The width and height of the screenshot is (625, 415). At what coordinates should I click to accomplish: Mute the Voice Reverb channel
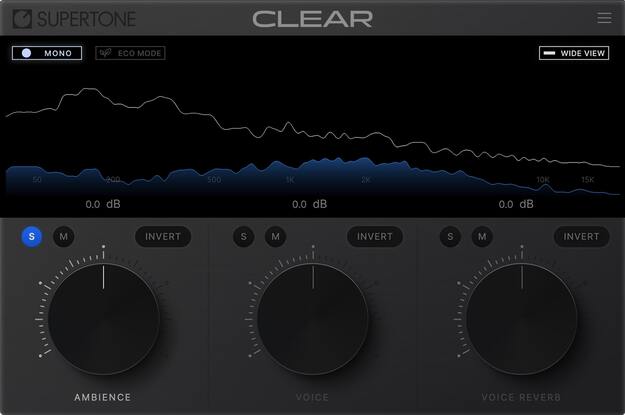(x=482, y=236)
